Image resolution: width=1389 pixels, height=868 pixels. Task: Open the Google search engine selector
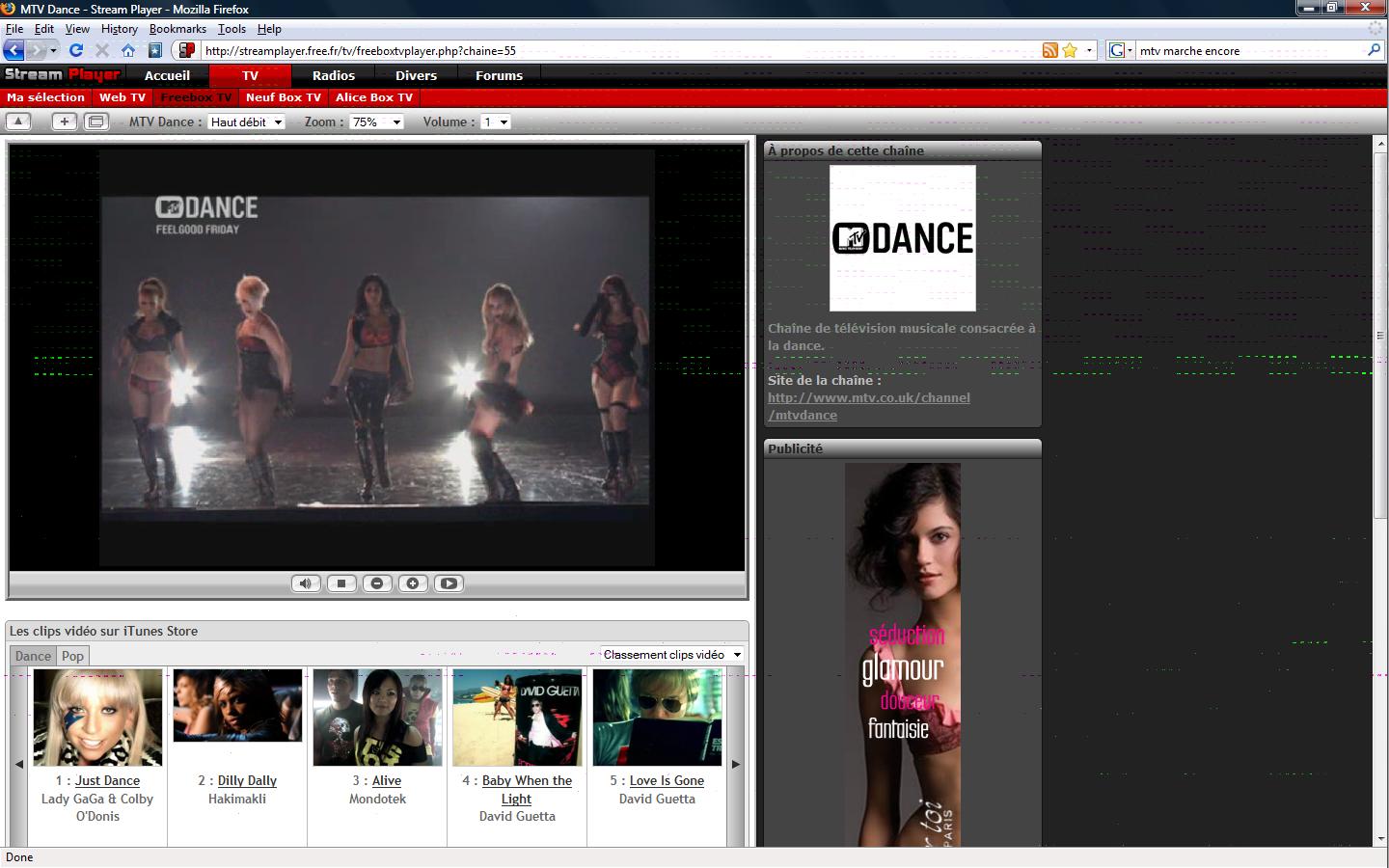click(x=1121, y=50)
